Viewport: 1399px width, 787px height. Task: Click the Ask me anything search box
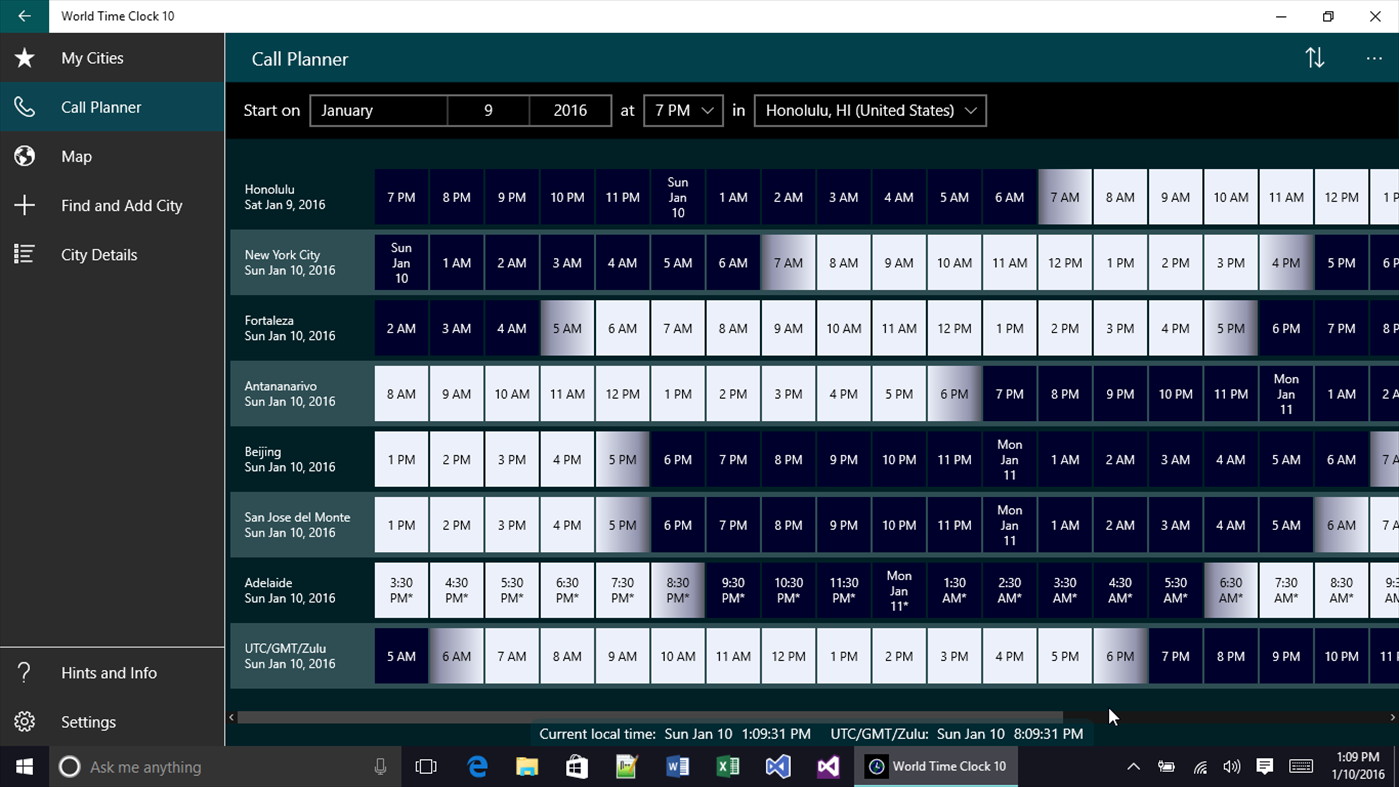pos(225,767)
